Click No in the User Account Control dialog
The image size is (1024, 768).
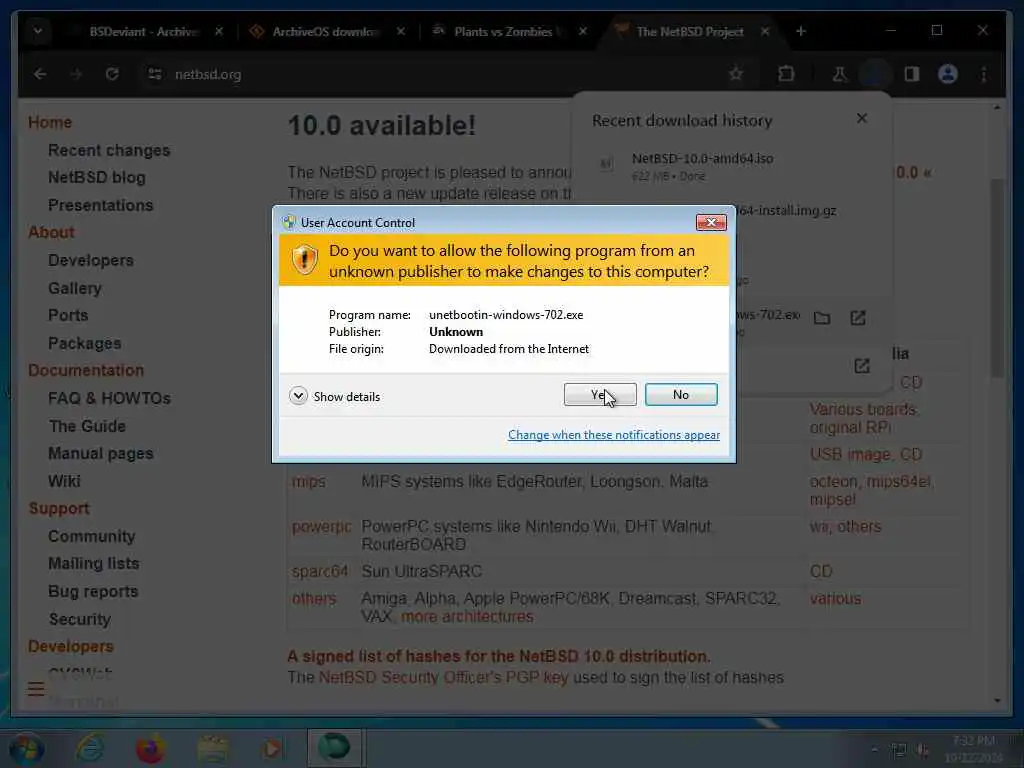coord(681,394)
